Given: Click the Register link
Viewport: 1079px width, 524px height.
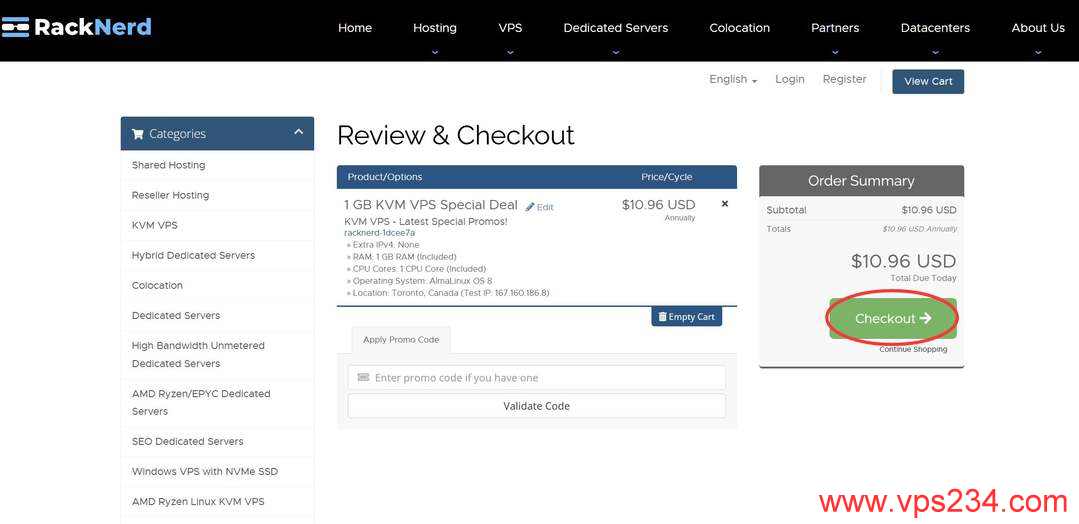Looking at the screenshot, I should [844, 79].
